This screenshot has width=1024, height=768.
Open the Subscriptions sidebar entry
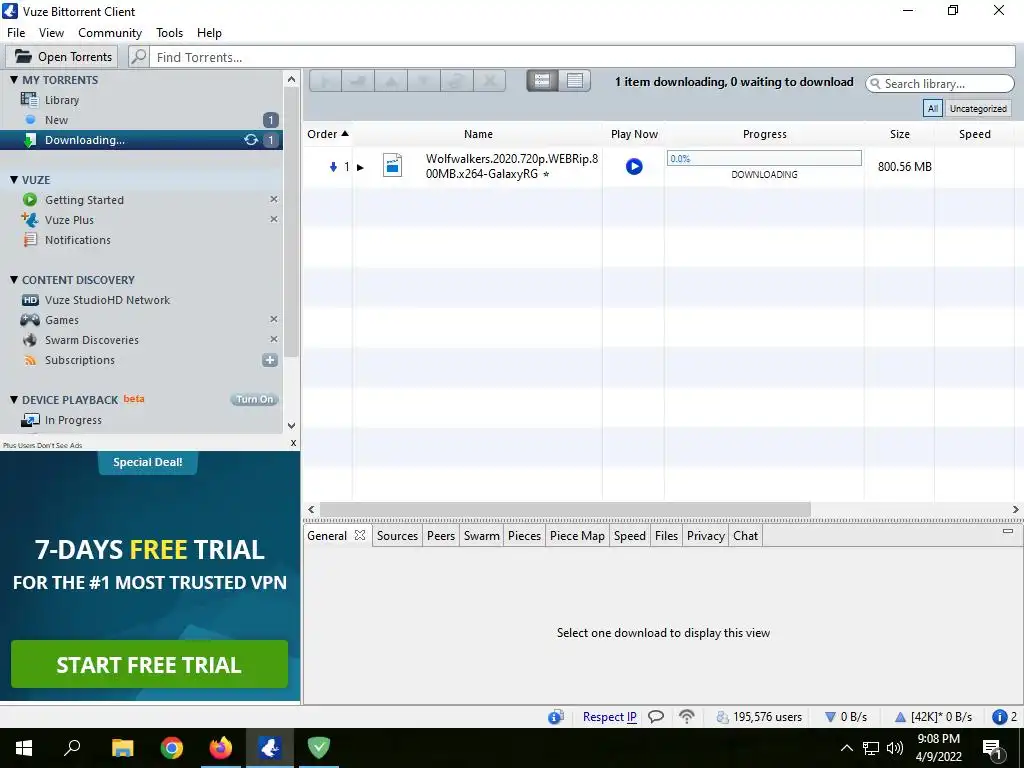click(80, 360)
